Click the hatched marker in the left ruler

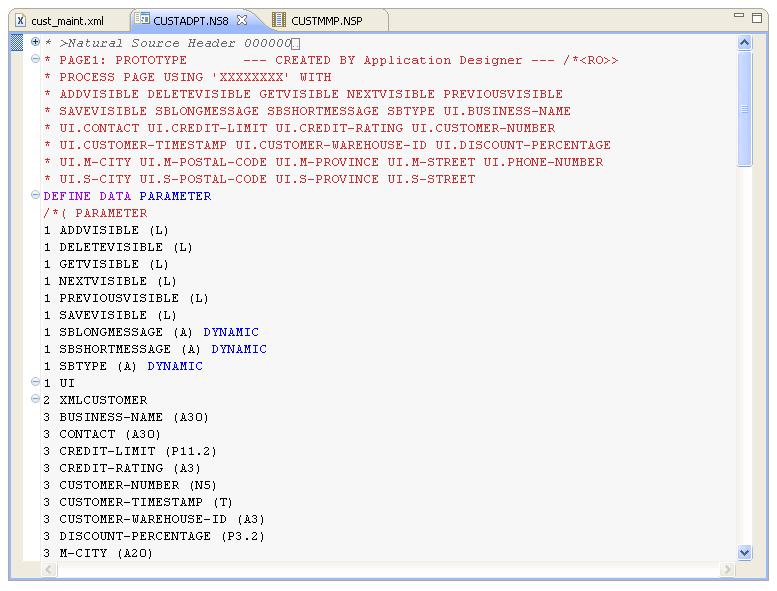(16, 43)
